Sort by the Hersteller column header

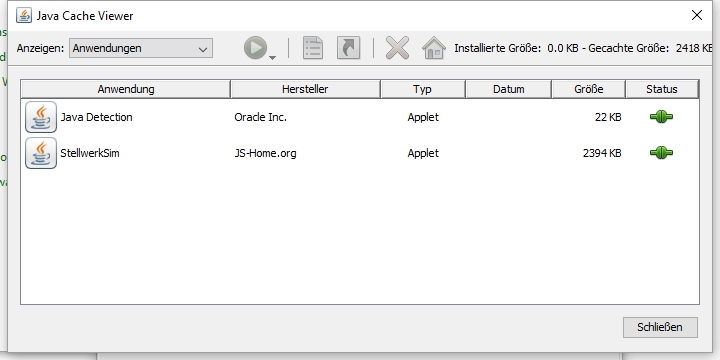(305, 89)
